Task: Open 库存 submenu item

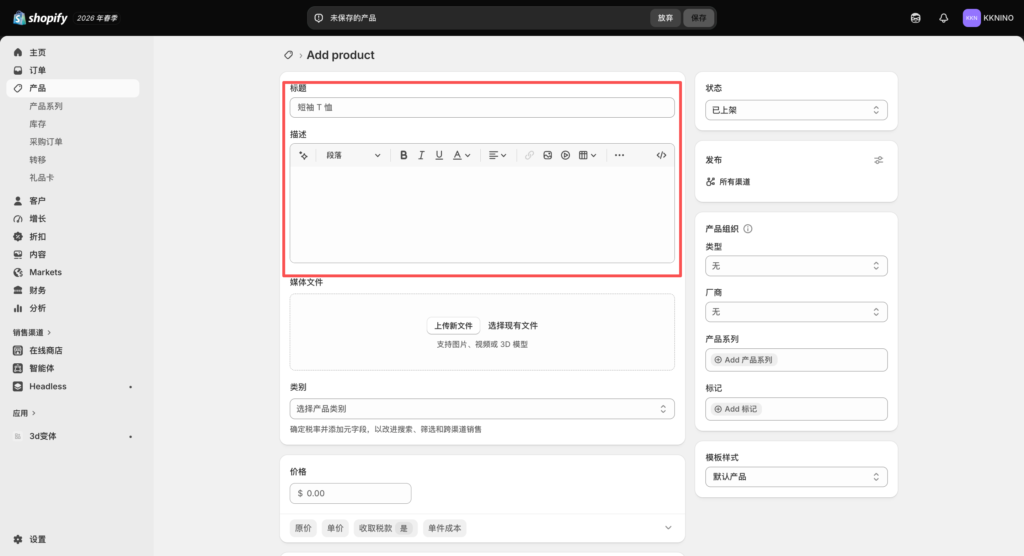Action: 38,124
